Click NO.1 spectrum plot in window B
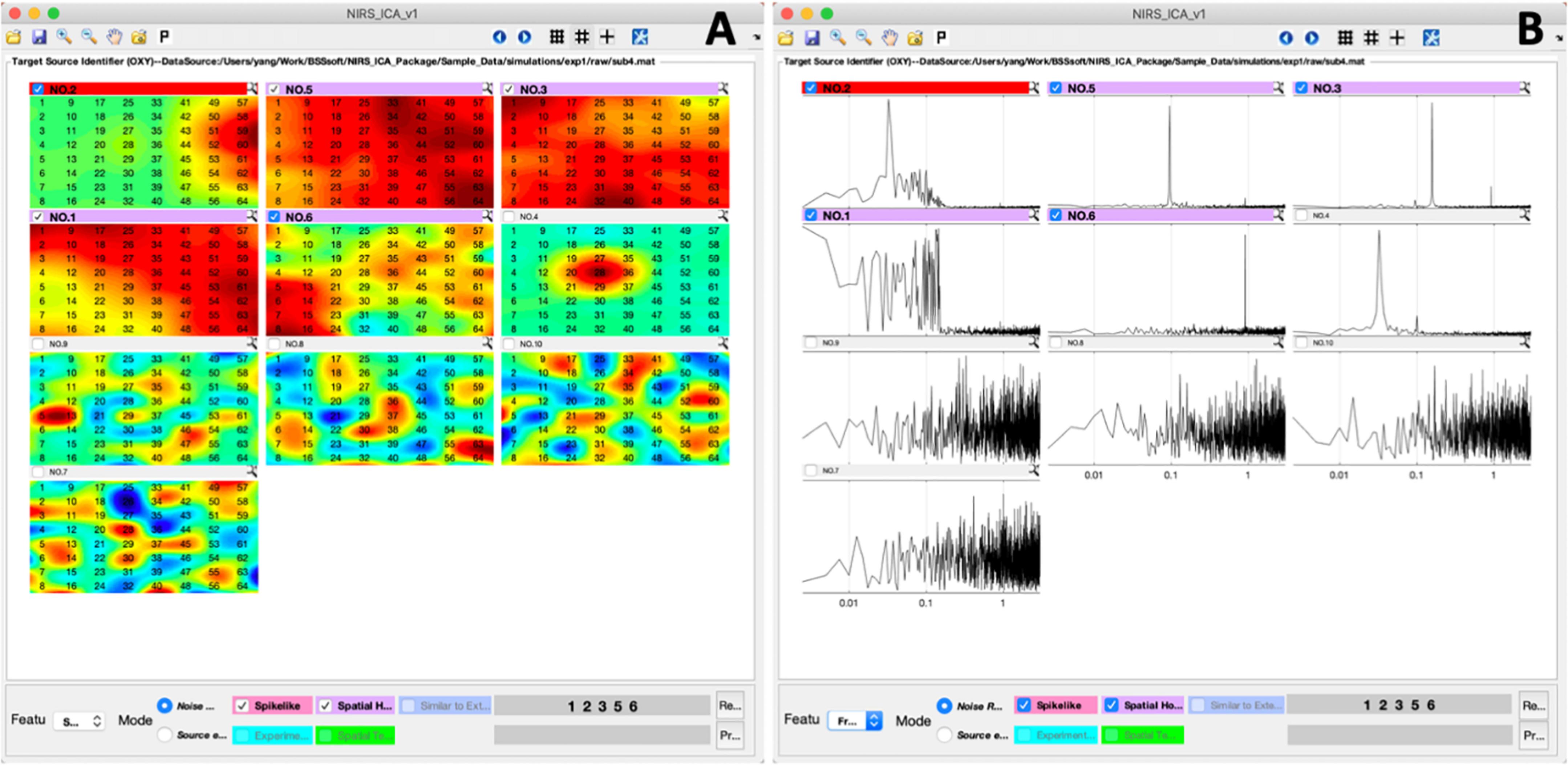This screenshot has height=765, width=1568. click(x=921, y=279)
